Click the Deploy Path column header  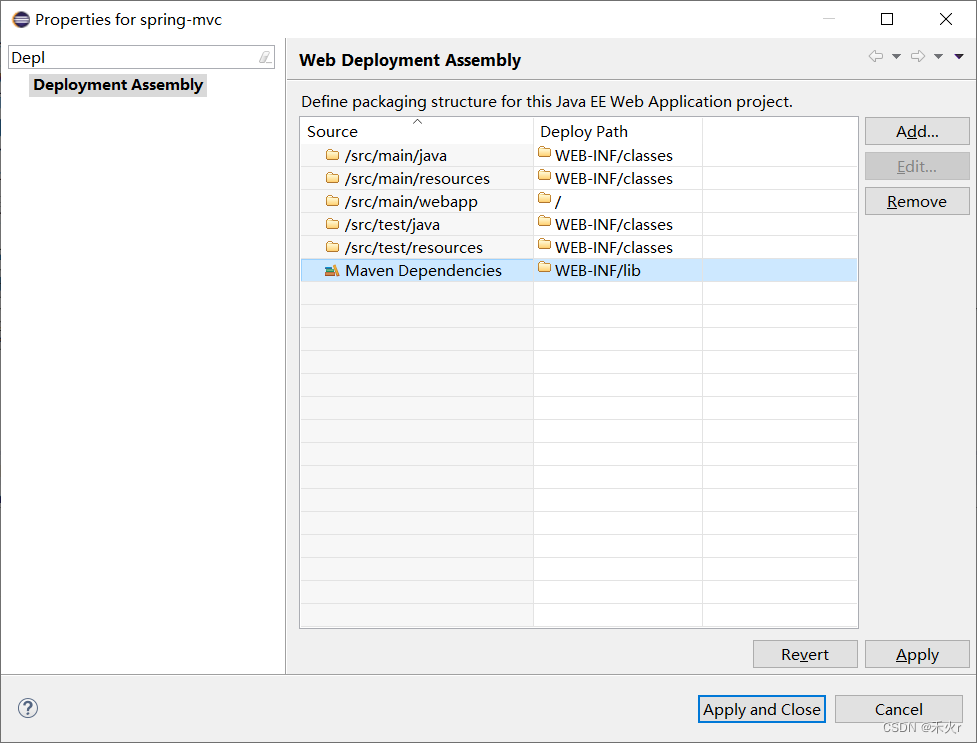[x=584, y=131]
